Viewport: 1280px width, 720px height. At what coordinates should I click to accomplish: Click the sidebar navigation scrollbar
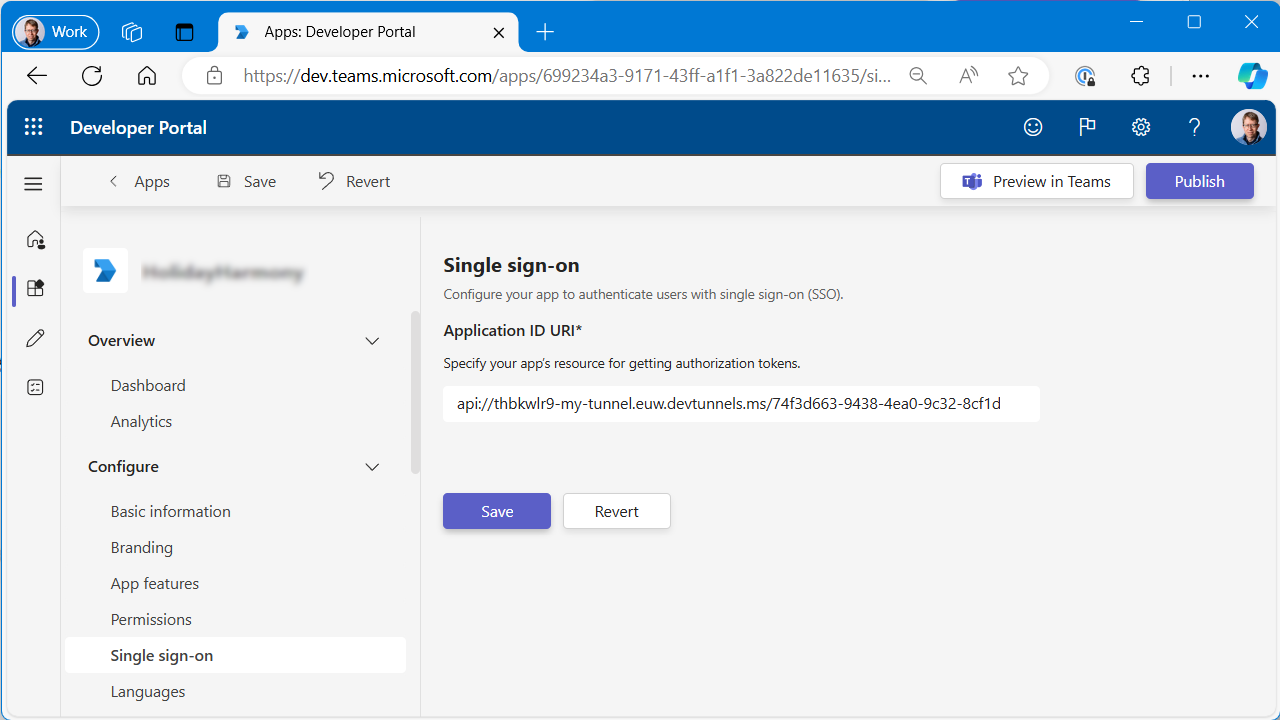[x=415, y=393]
